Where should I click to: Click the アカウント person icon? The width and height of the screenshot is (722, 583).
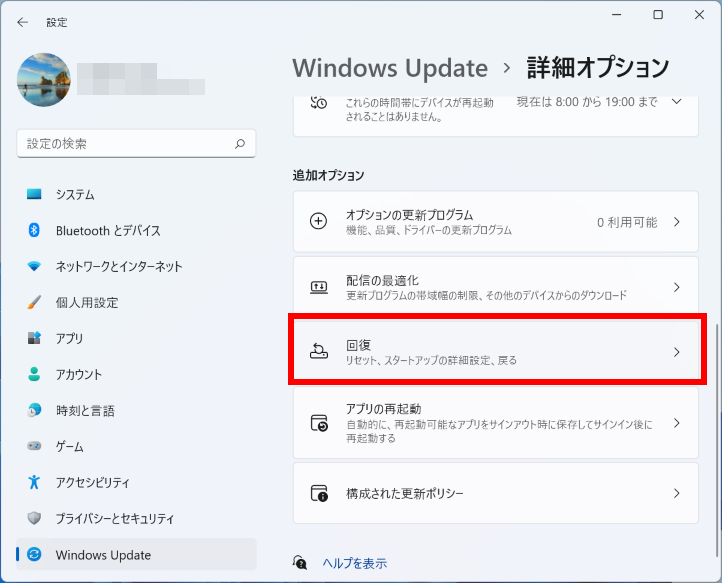(x=34, y=373)
